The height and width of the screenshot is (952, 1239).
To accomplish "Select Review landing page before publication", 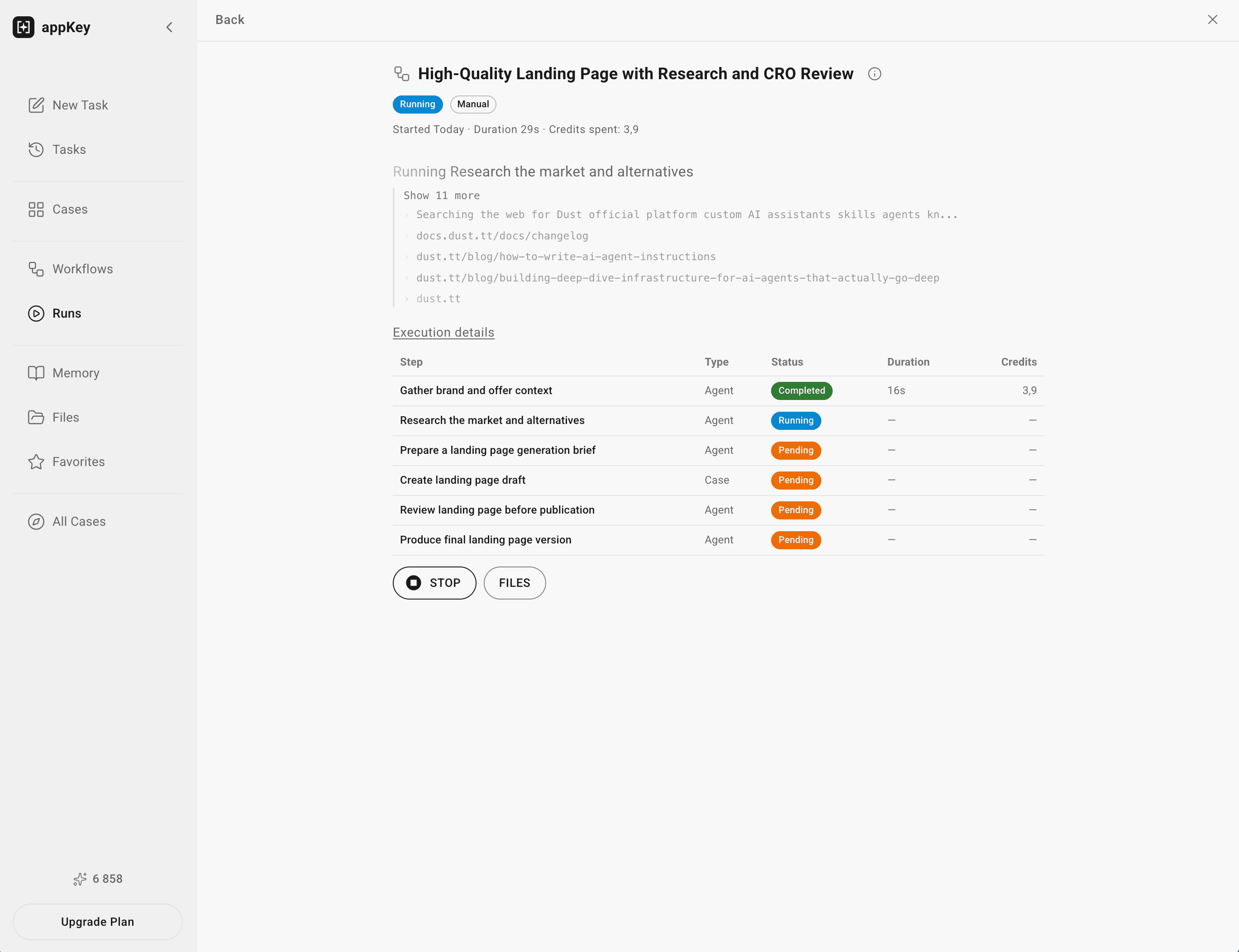I will point(718,510).
